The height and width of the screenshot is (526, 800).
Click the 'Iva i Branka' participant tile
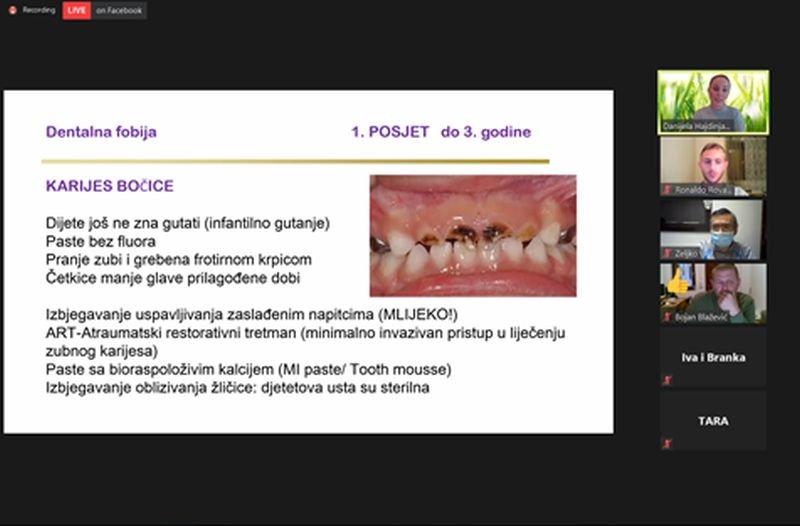713,357
